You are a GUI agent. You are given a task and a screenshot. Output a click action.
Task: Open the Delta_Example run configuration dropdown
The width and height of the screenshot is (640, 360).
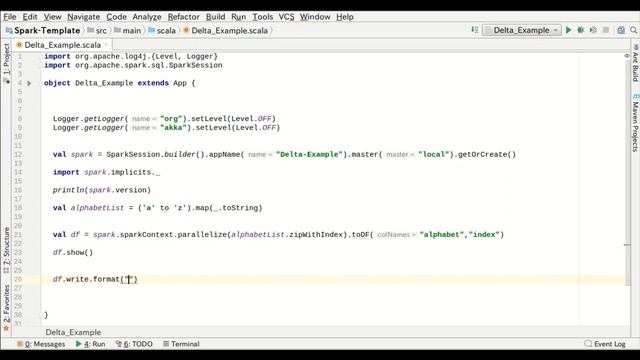point(522,30)
